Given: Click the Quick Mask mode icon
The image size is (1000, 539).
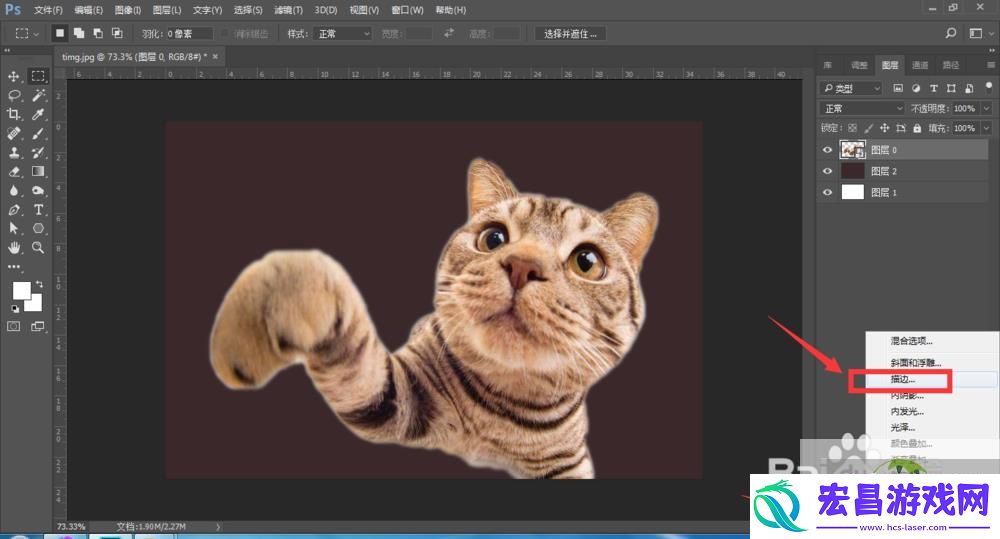Looking at the screenshot, I should pos(13,327).
